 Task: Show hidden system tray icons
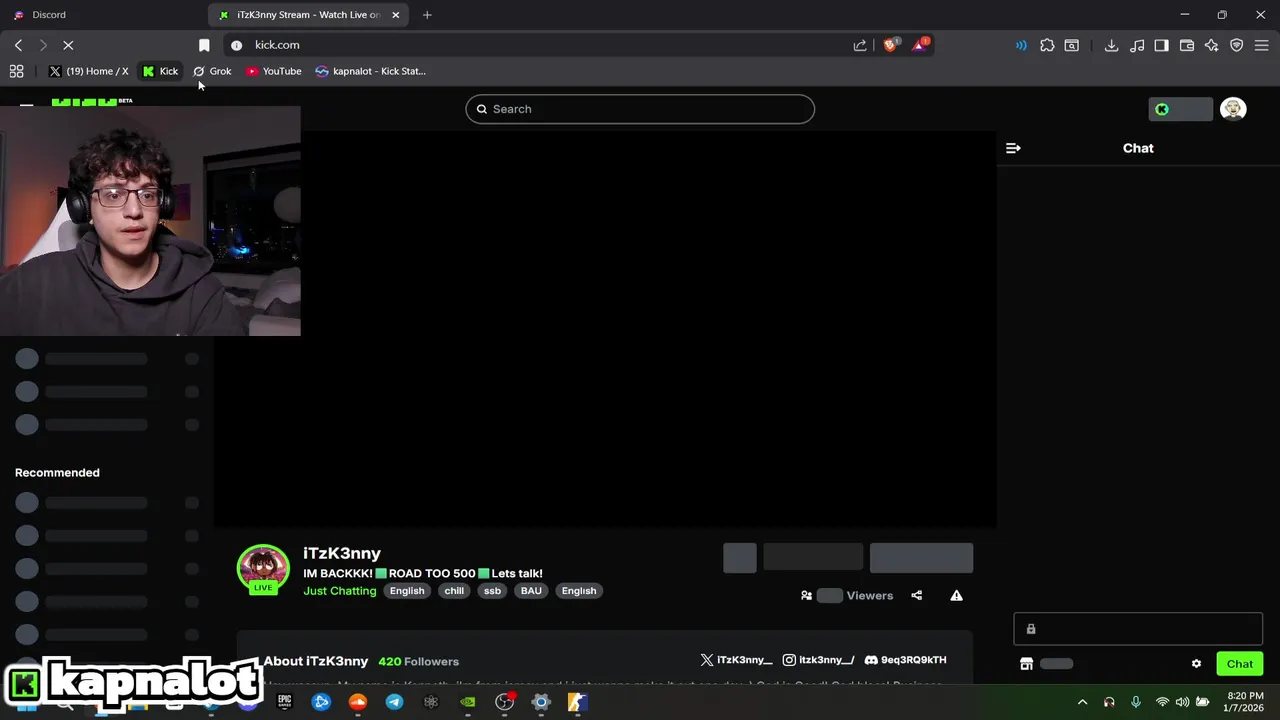tap(1082, 702)
